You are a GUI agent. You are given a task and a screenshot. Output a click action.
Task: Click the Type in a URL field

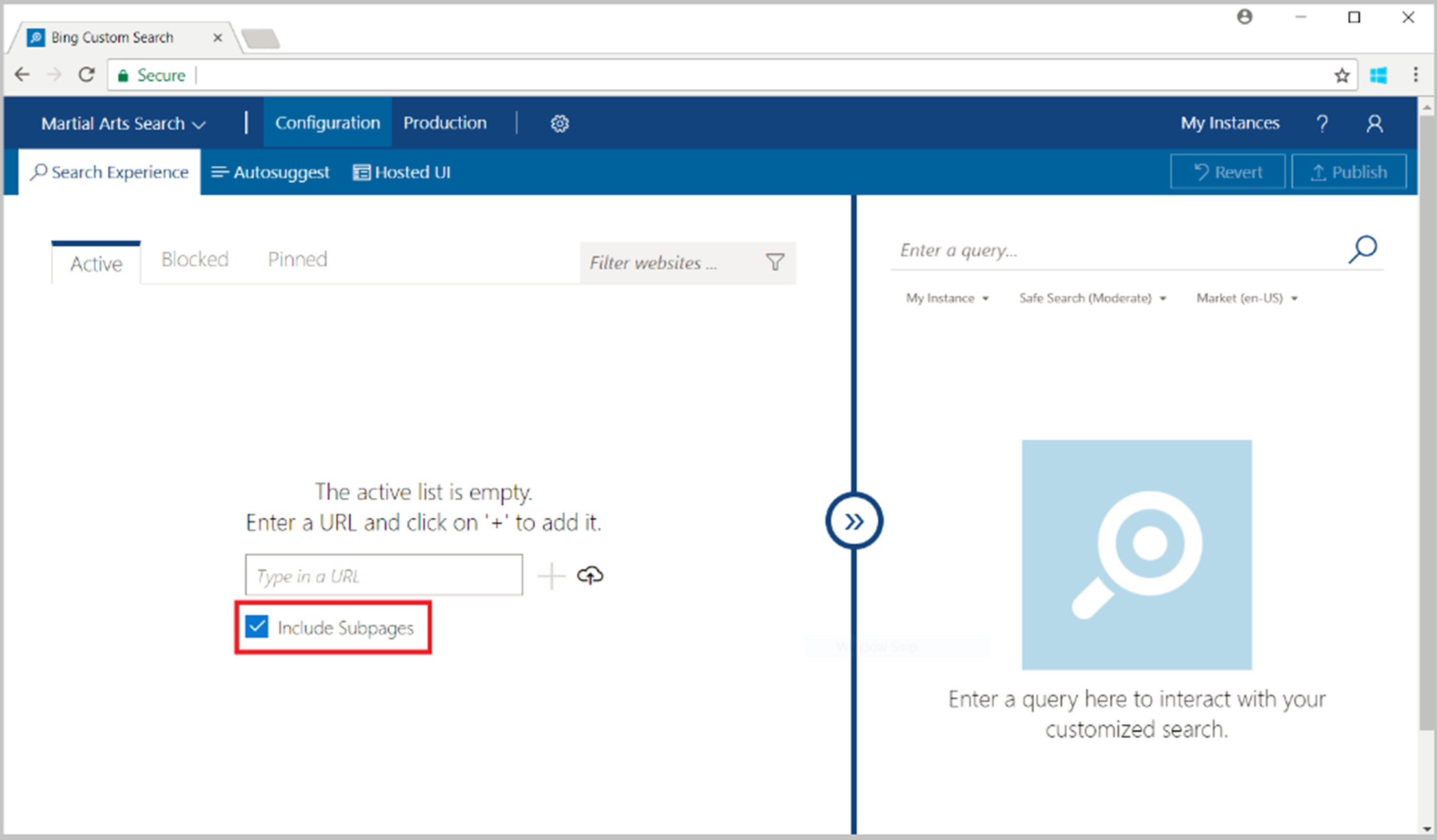383,576
